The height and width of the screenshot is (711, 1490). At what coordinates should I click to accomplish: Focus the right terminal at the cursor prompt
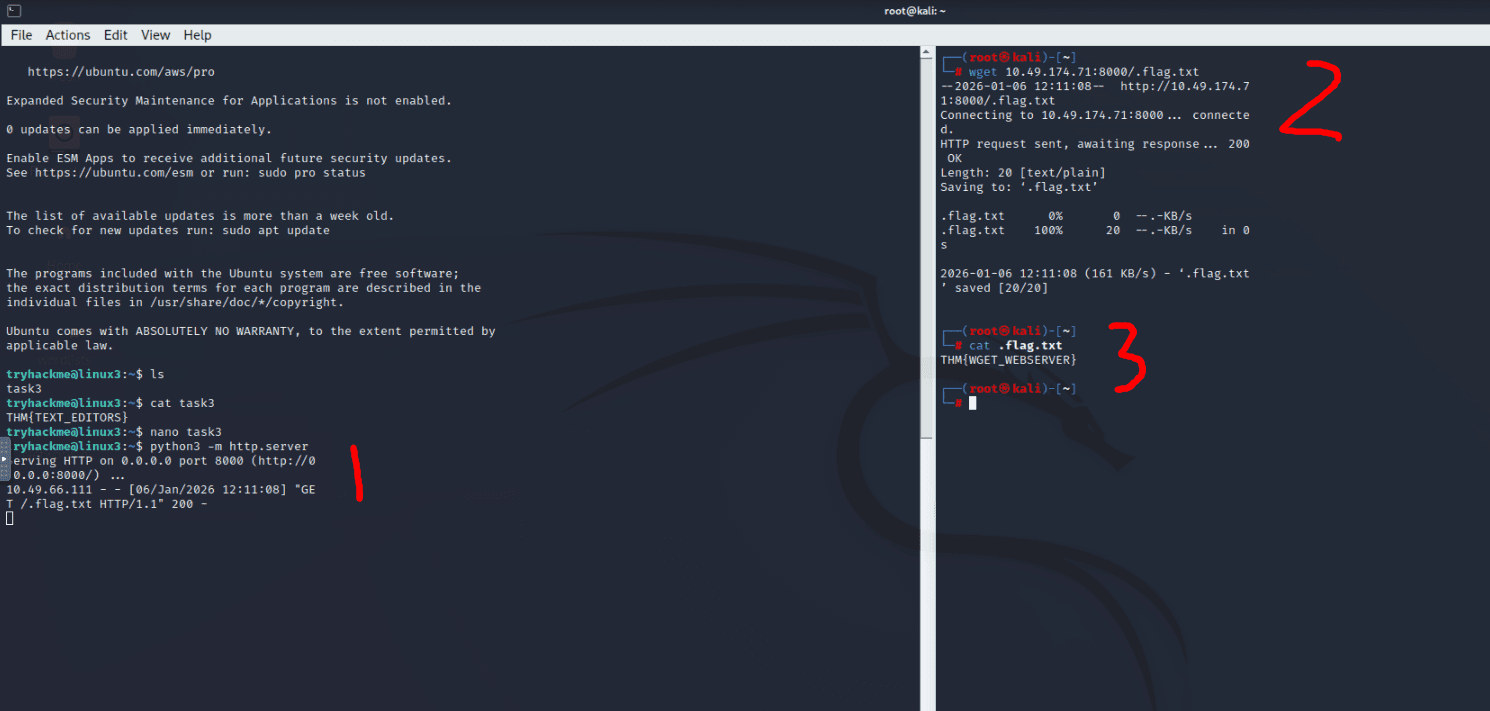coord(972,403)
